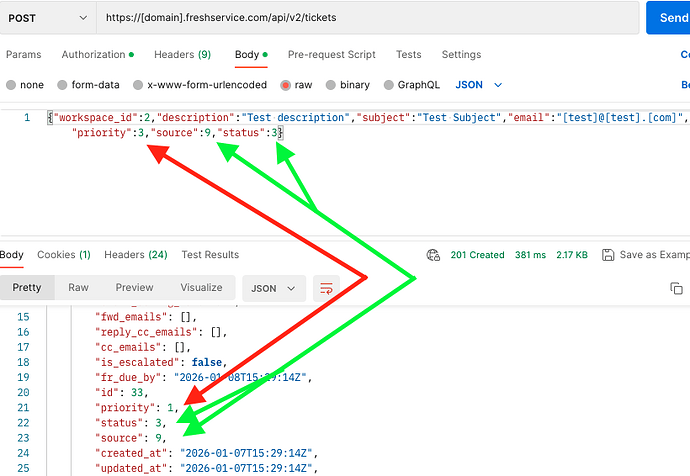
Task: Select the form-data radio button
Action: (63, 86)
